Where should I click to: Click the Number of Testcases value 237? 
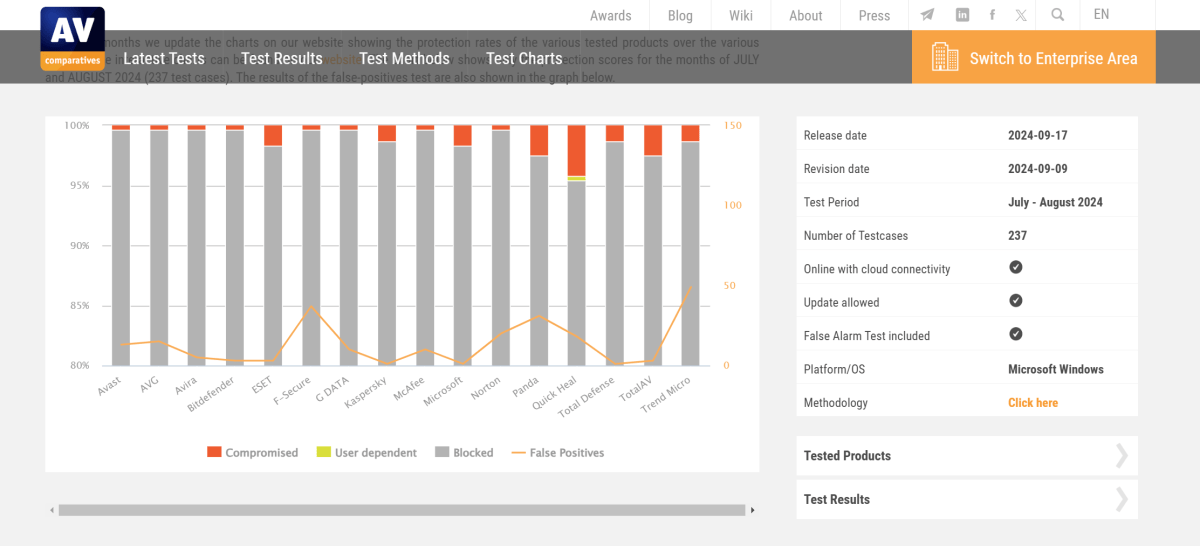pyautogui.click(x=1017, y=235)
